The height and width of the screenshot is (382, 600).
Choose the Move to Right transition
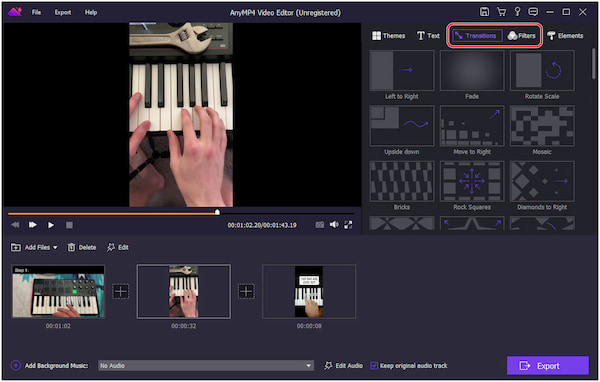472,126
